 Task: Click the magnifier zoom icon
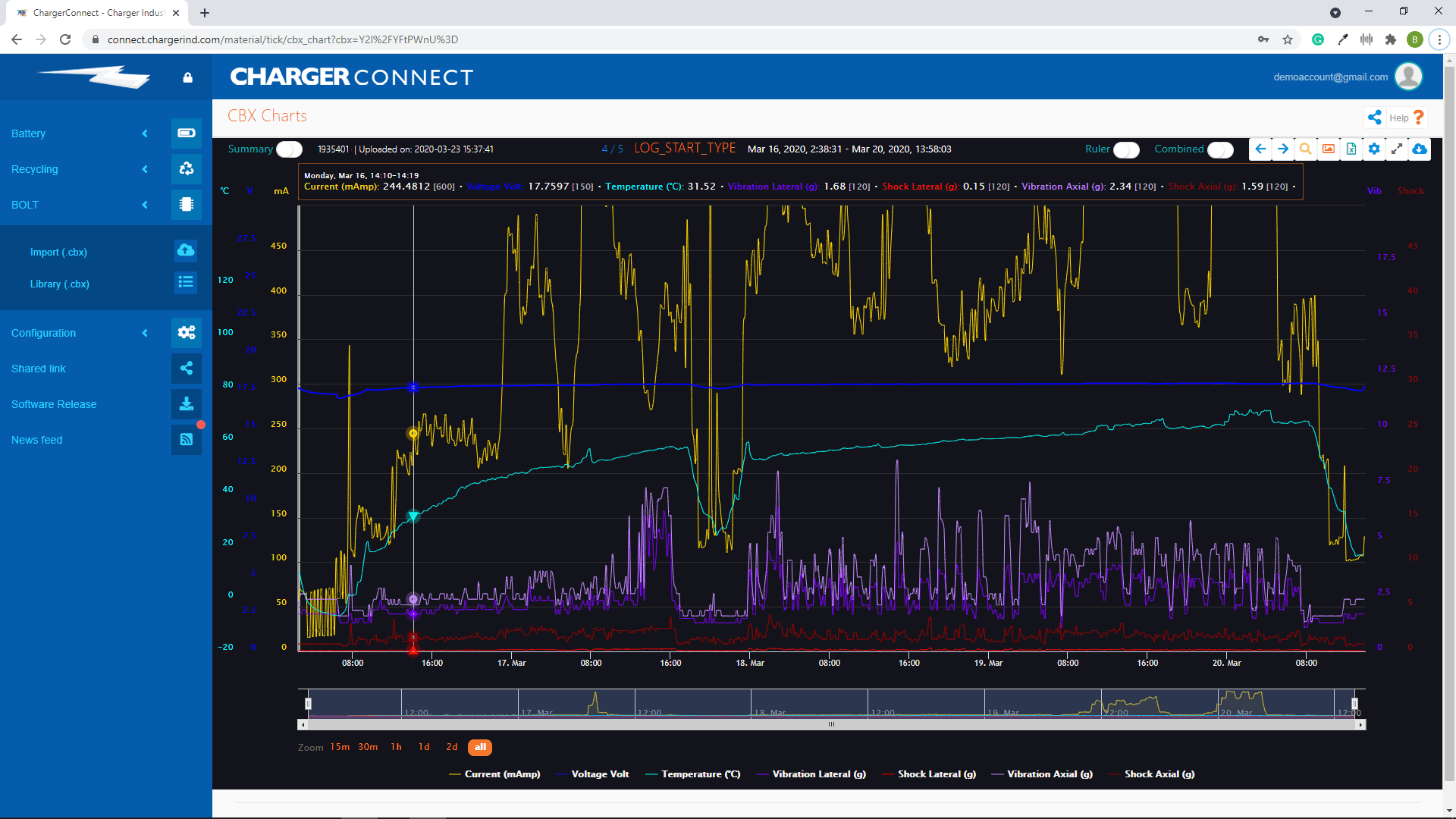click(x=1306, y=149)
